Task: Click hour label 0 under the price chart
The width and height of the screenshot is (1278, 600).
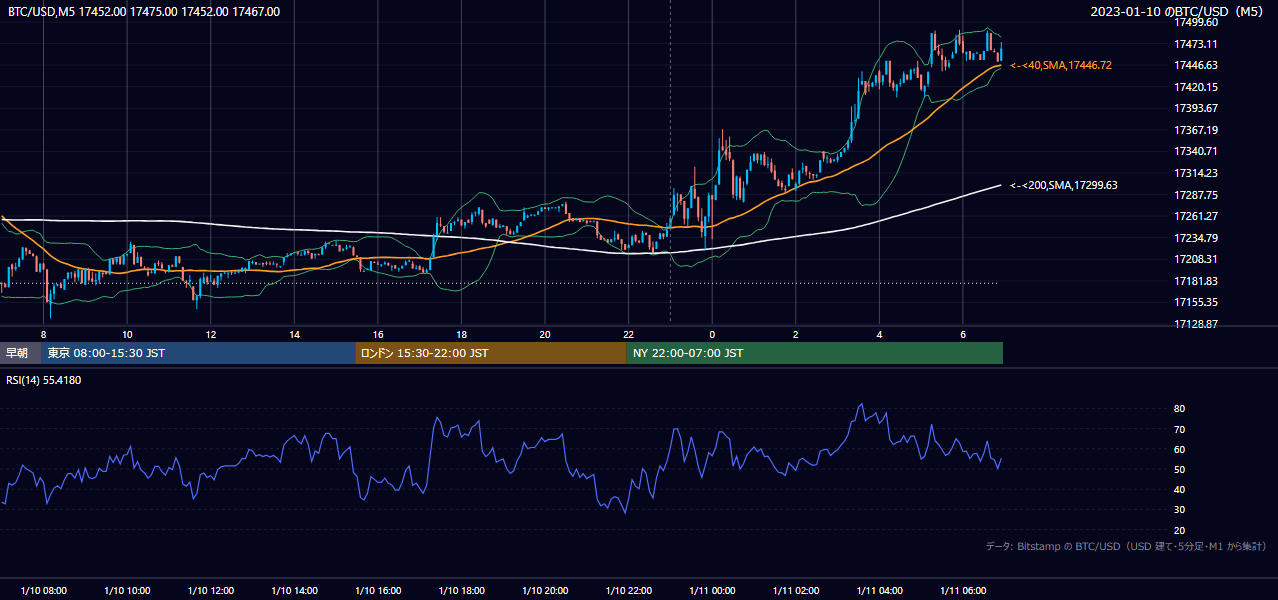Action: click(712, 334)
